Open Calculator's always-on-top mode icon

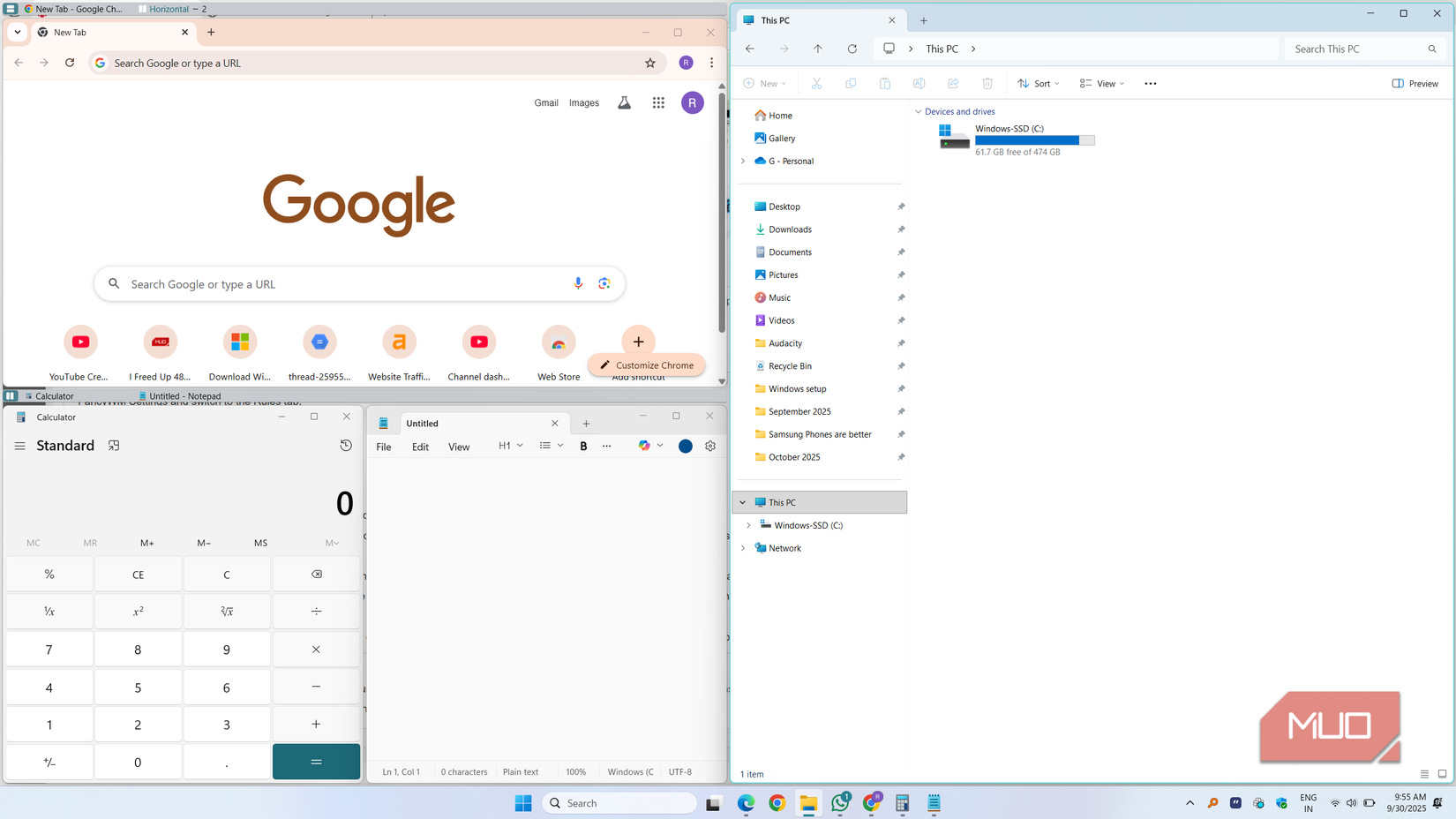pyautogui.click(x=114, y=446)
